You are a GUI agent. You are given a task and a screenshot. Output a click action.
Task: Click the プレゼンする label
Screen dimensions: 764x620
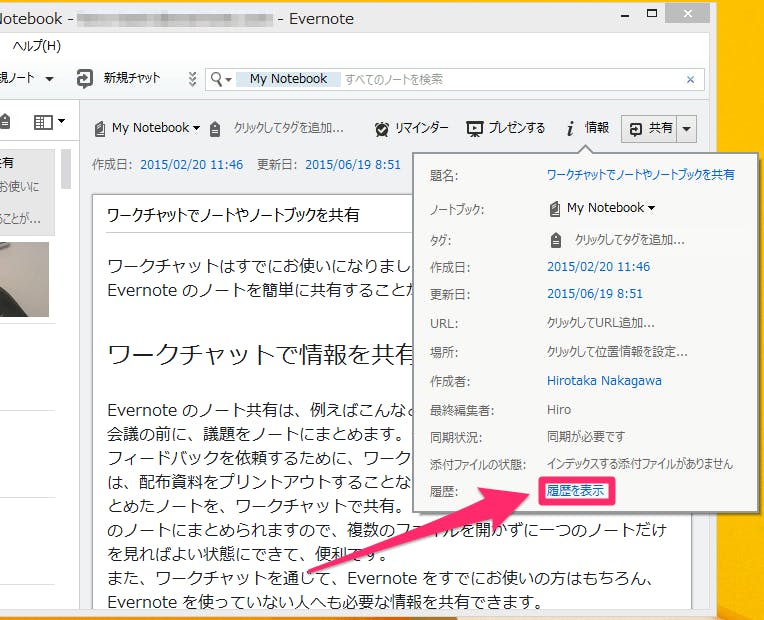pyautogui.click(x=516, y=128)
